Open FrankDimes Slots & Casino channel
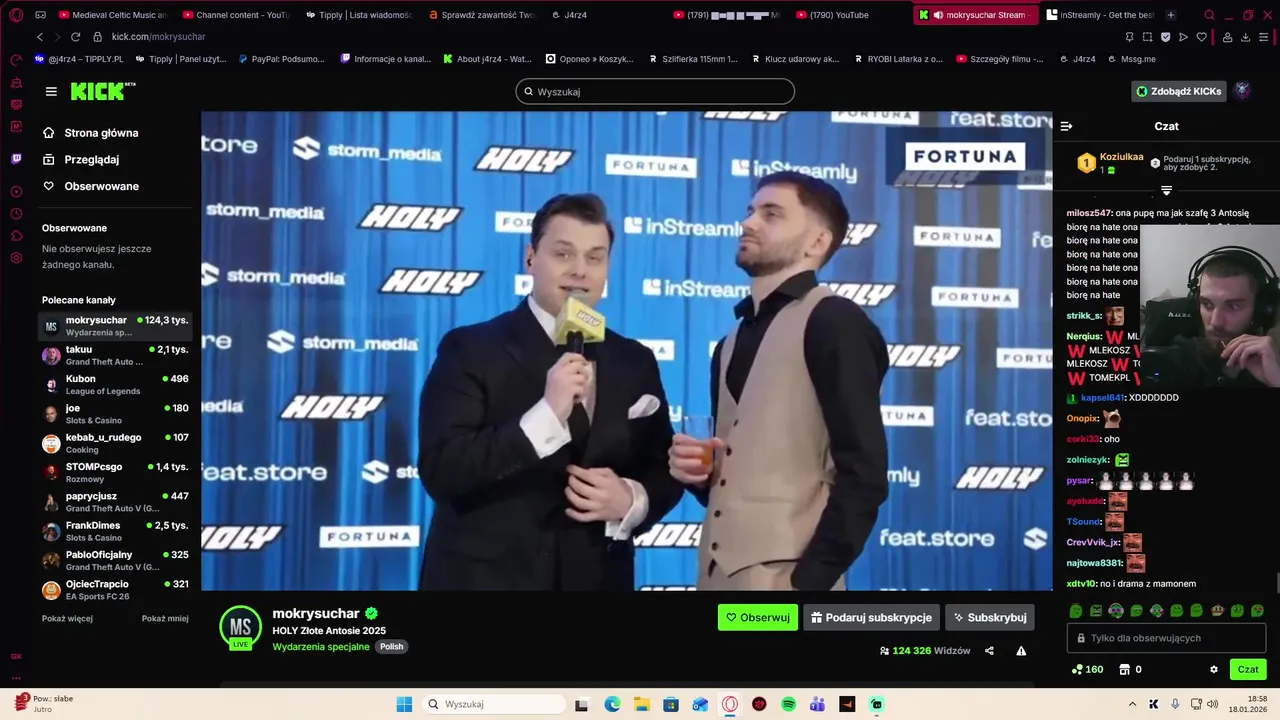 click(115, 531)
